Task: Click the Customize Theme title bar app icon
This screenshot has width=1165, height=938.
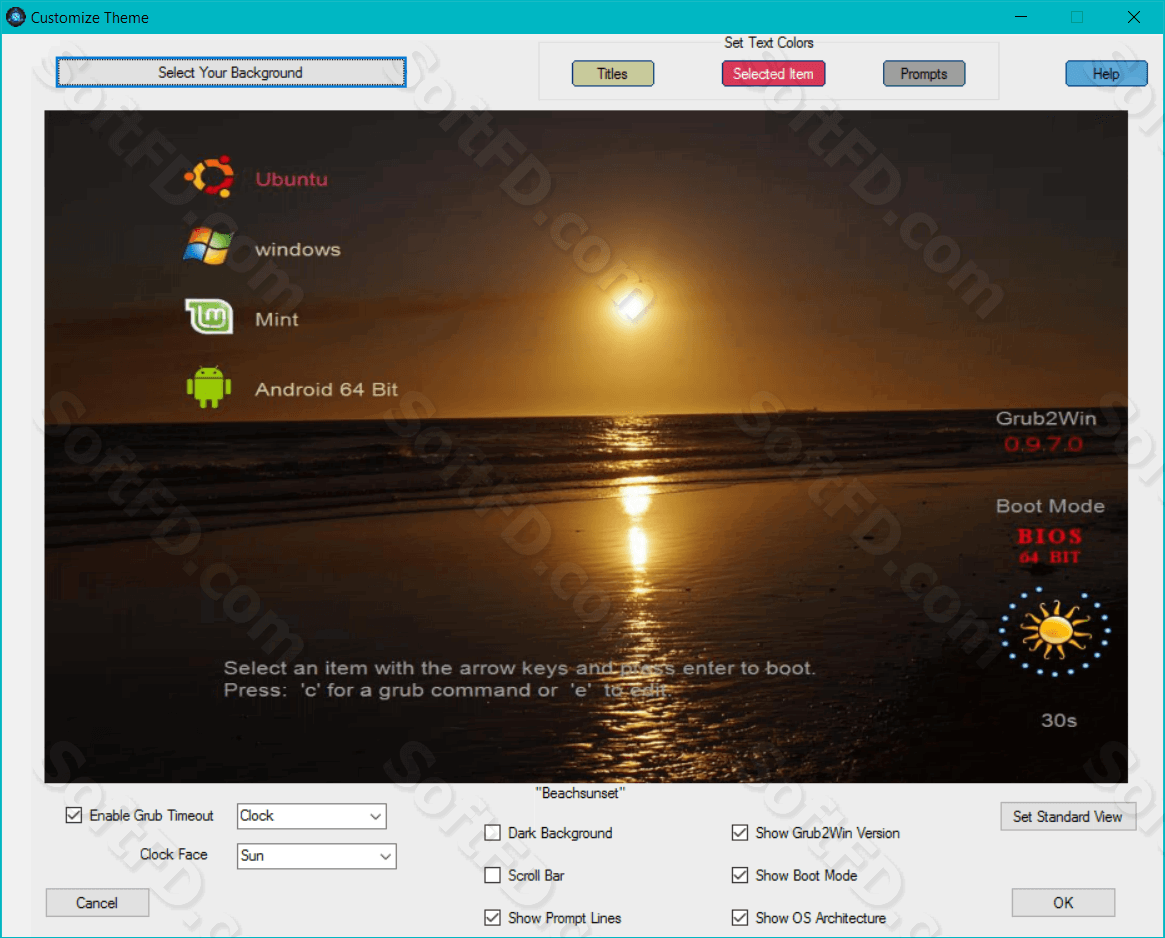Action: coord(16,17)
